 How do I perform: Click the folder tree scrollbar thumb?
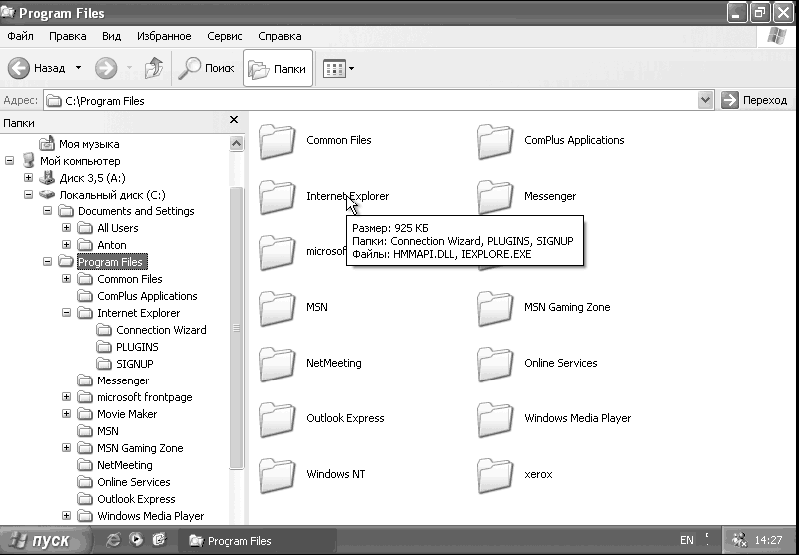[236, 328]
